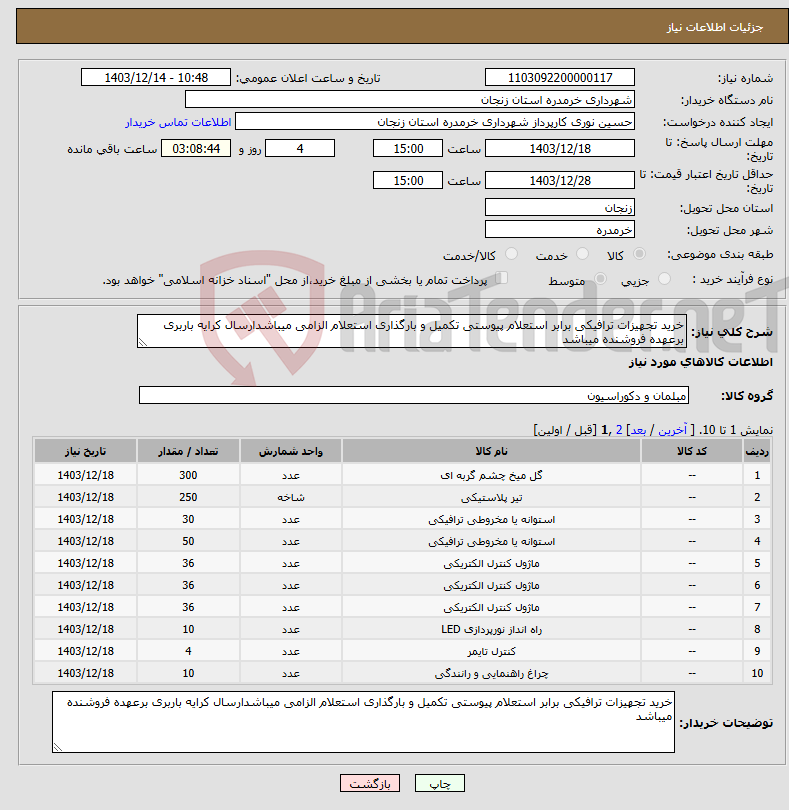The height and width of the screenshot is (810, 789).
Task: Click resize grip of شرح کلی نیاز textarea
Action: 143,342
